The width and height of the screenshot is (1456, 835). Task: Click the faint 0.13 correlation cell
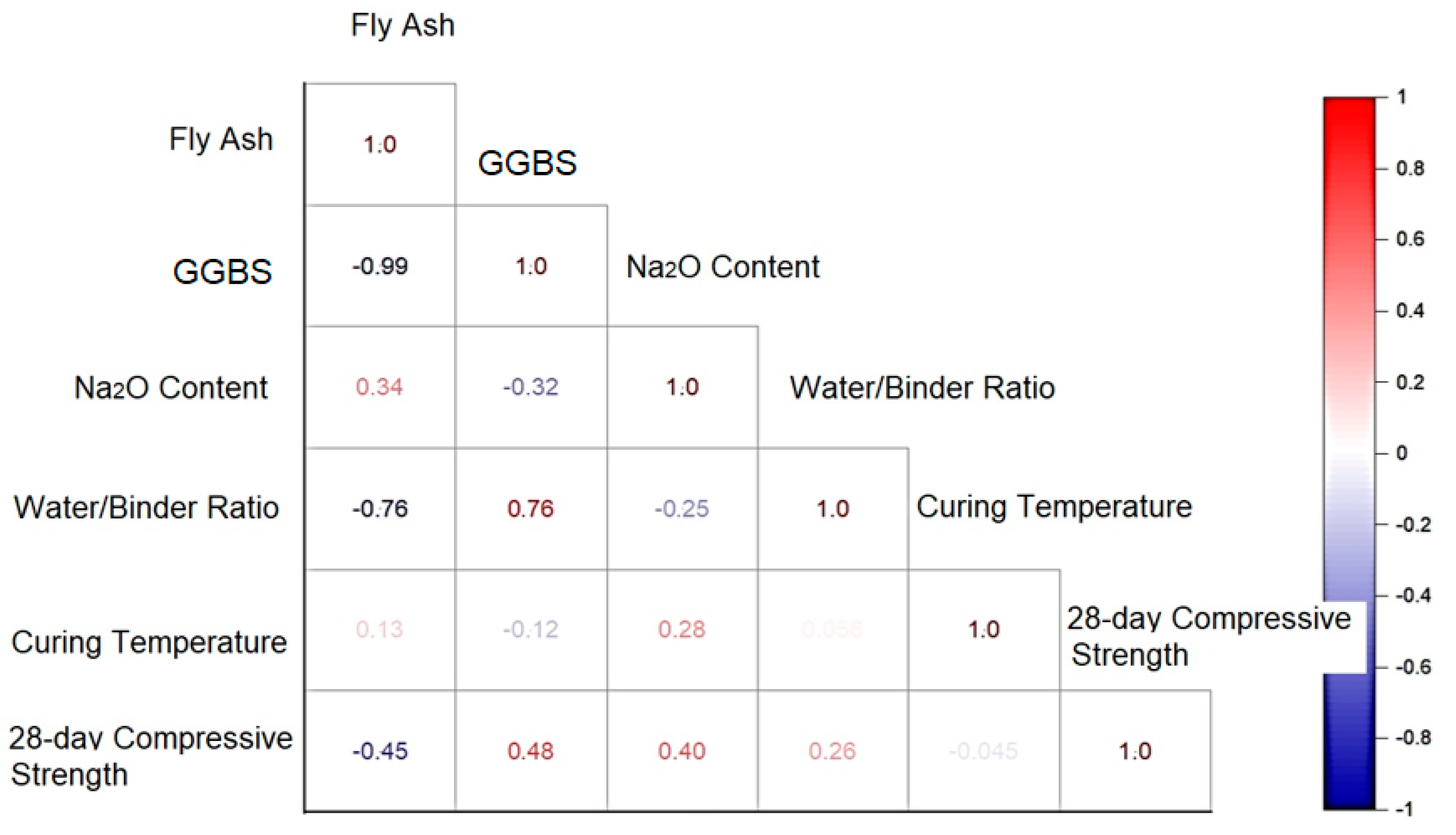click(x=379, y=630)
